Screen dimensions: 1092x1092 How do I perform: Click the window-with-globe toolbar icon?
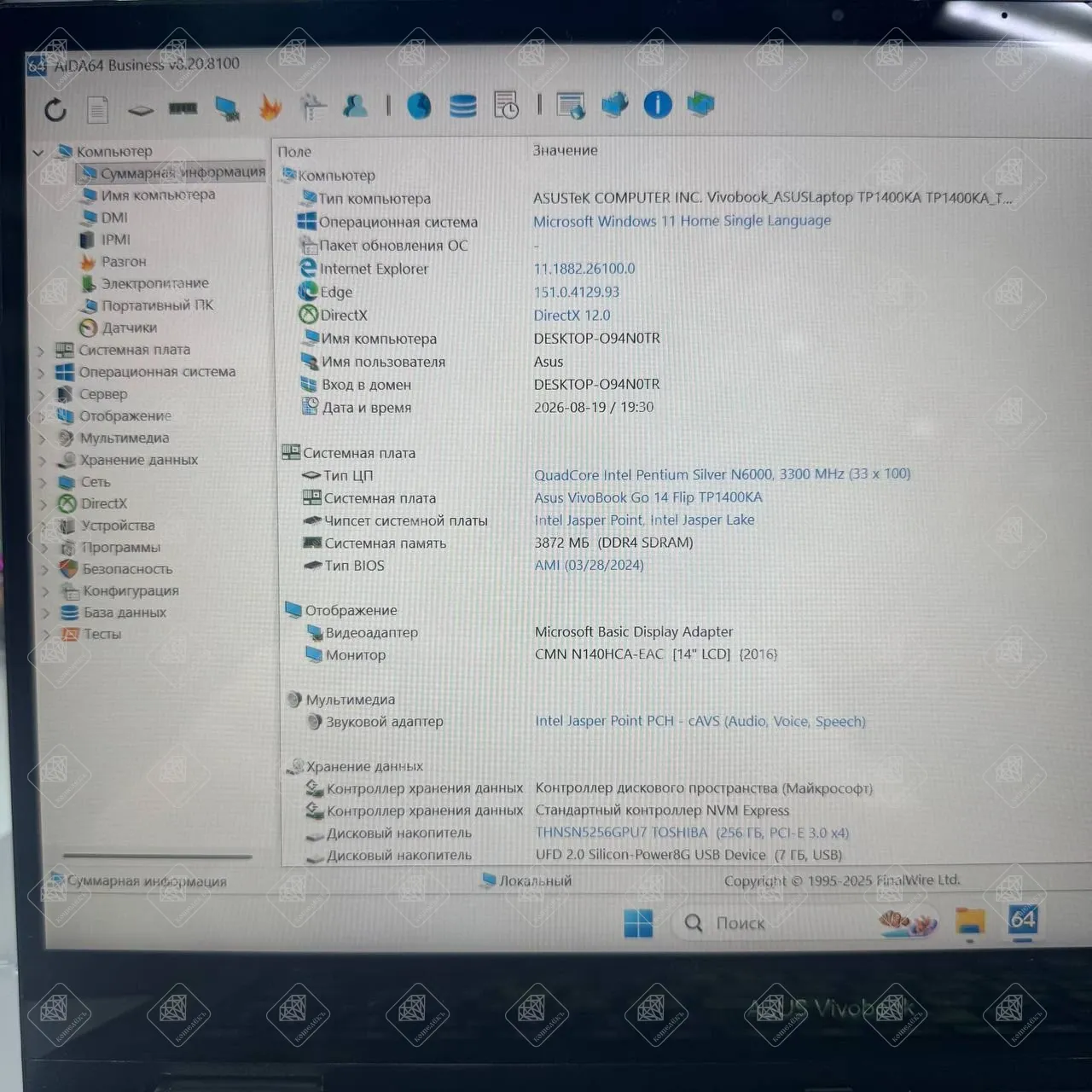[570, 105]
